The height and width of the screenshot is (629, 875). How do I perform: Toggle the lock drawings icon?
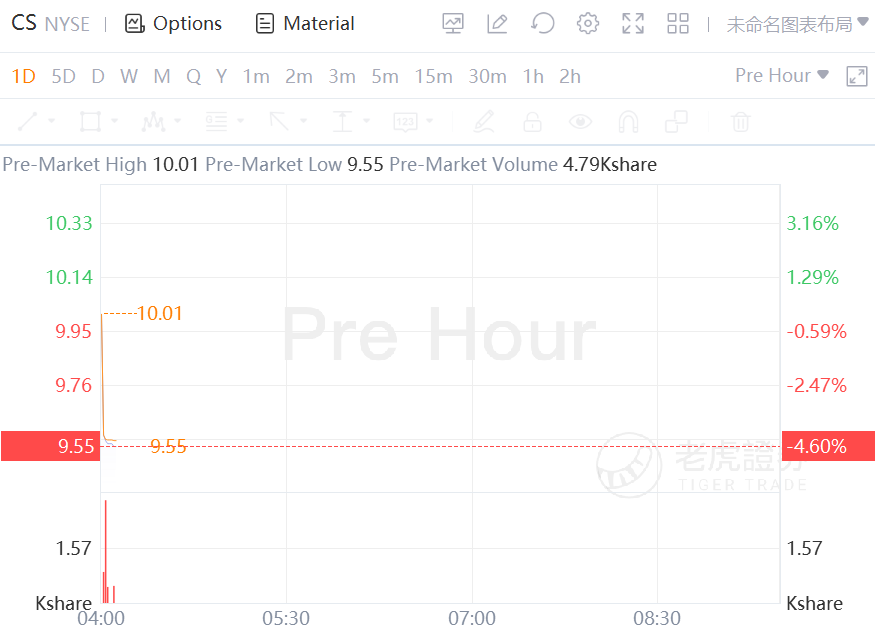point(532,122)
